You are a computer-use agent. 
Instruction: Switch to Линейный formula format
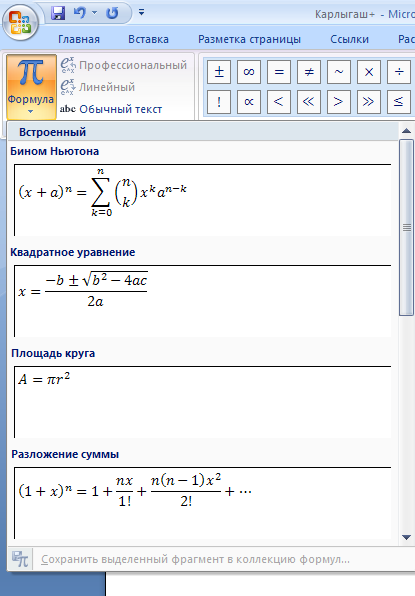[98, 87]
